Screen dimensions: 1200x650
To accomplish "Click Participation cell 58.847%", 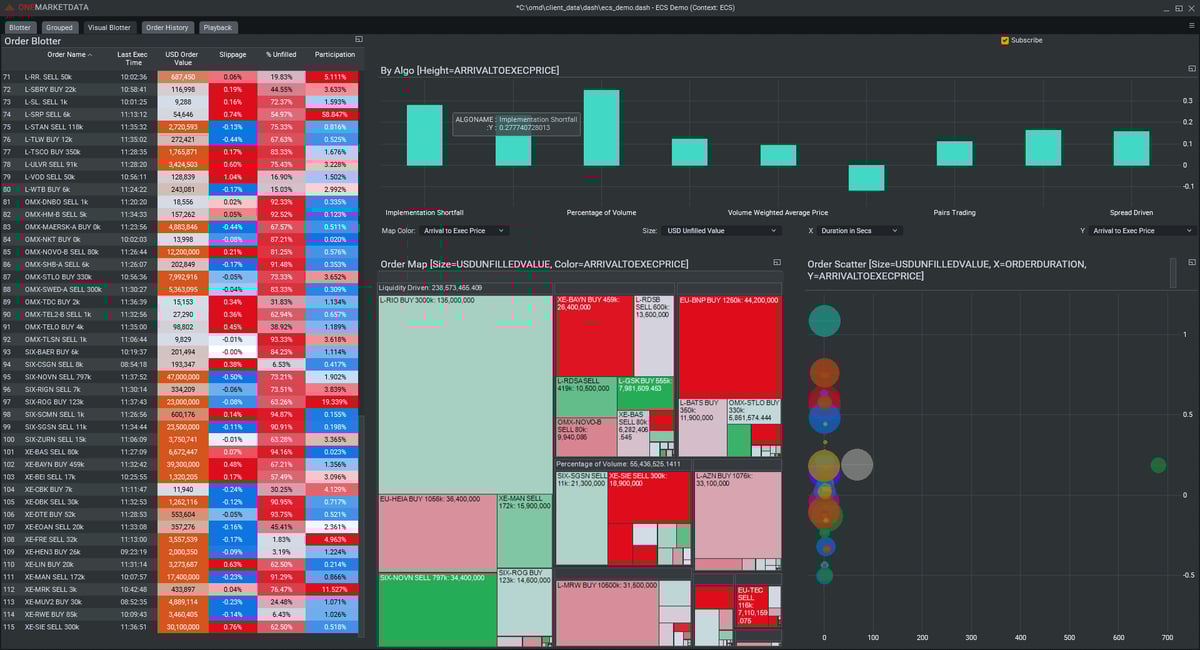I will pyautogui.click(x=334, y=114).
